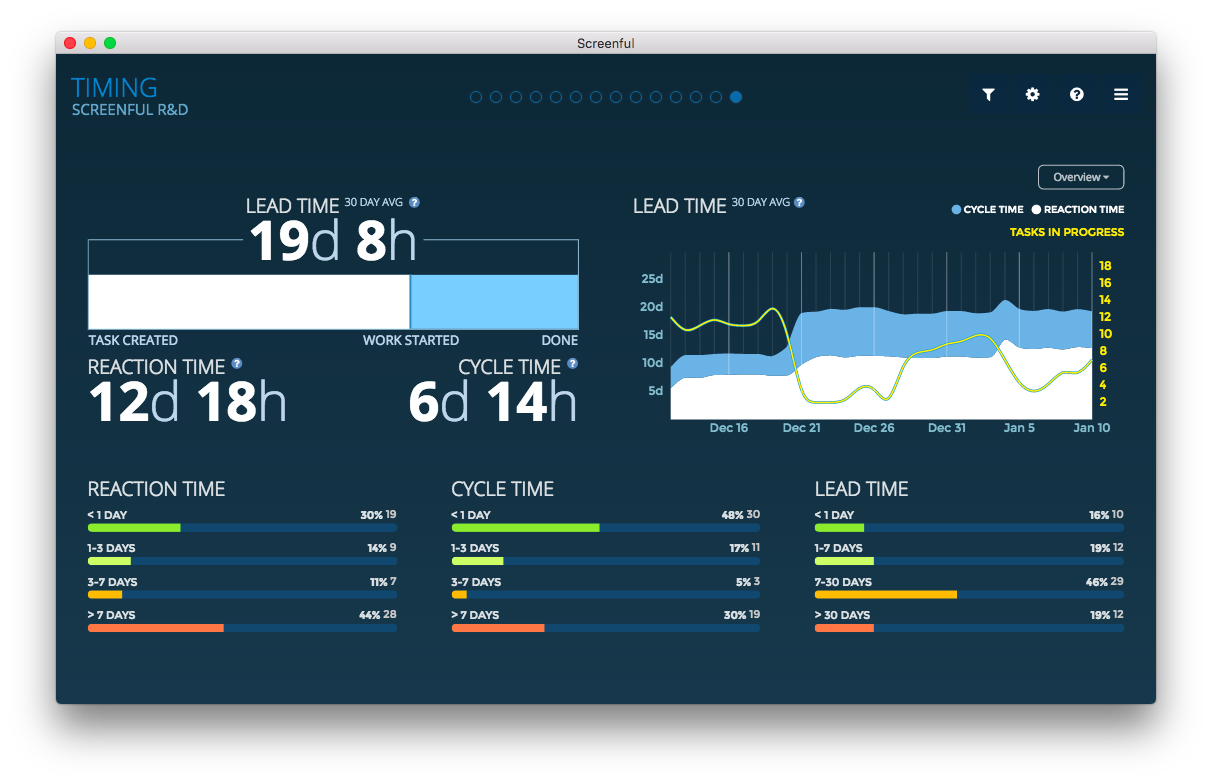
Task: Toggle the REACTION TIME series in the legend
Action: tap(1077, 209)
